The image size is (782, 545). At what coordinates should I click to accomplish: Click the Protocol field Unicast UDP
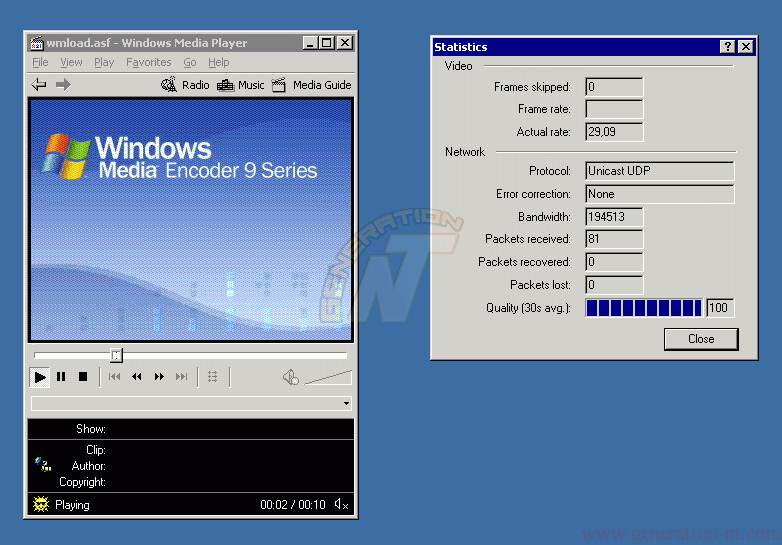[660, 171]
